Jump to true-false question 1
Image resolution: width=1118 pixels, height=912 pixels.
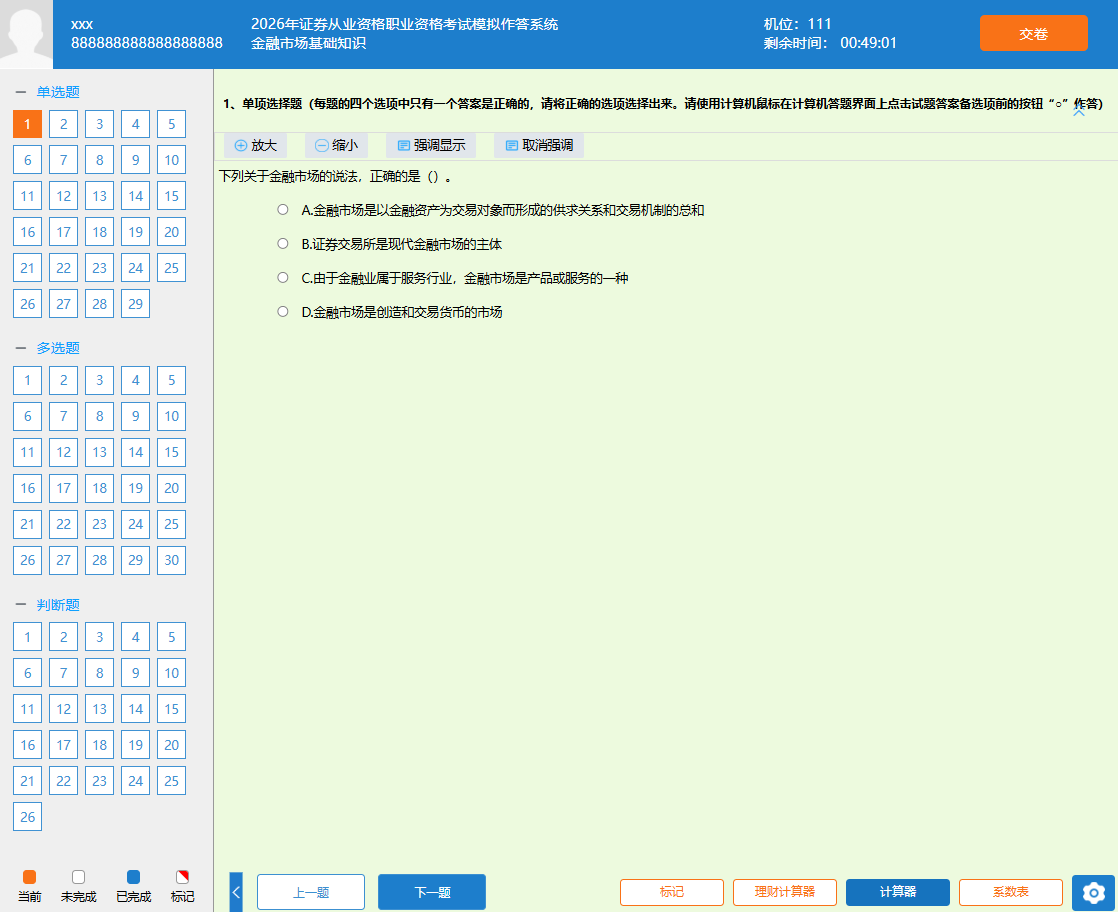(x=28, y=637)
